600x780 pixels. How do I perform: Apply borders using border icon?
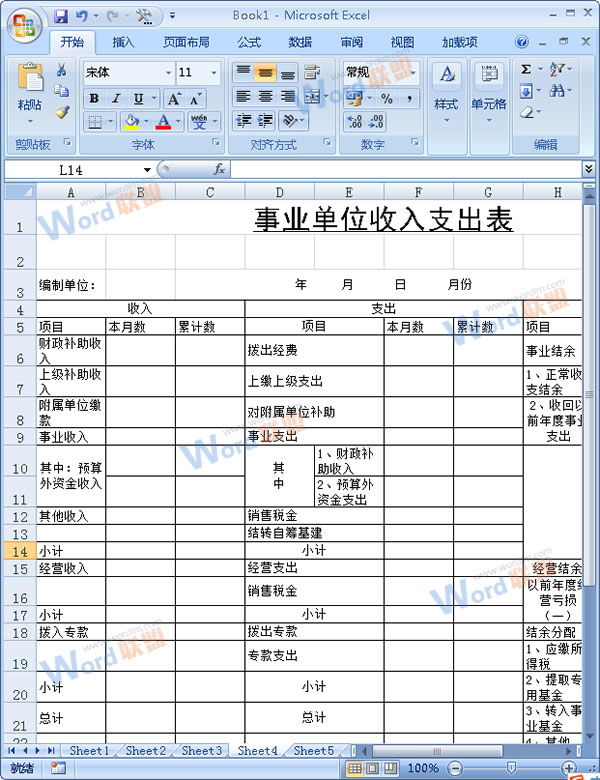coord(95,121)
